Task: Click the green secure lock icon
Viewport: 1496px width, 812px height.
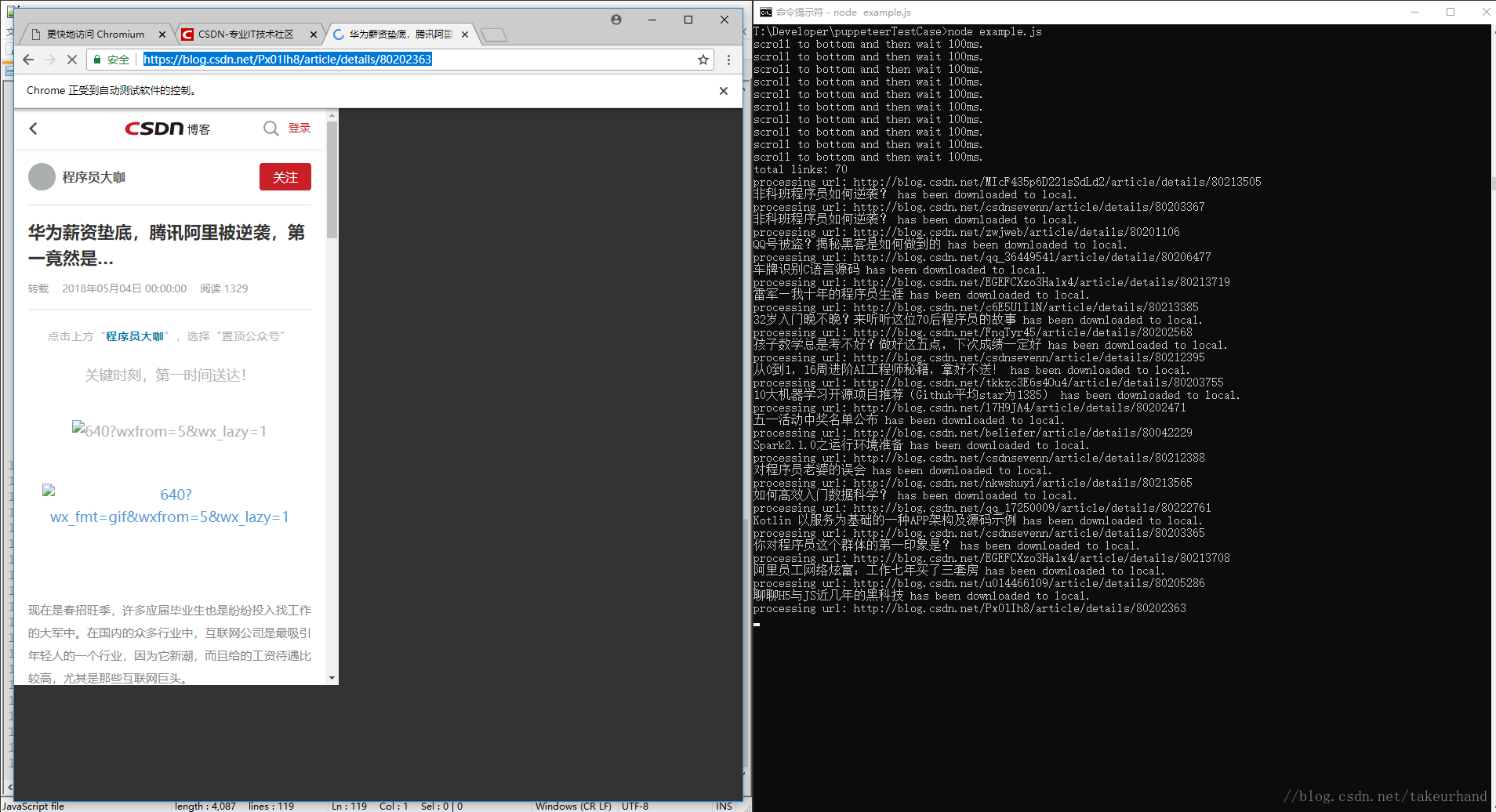Action: (96, 60)
